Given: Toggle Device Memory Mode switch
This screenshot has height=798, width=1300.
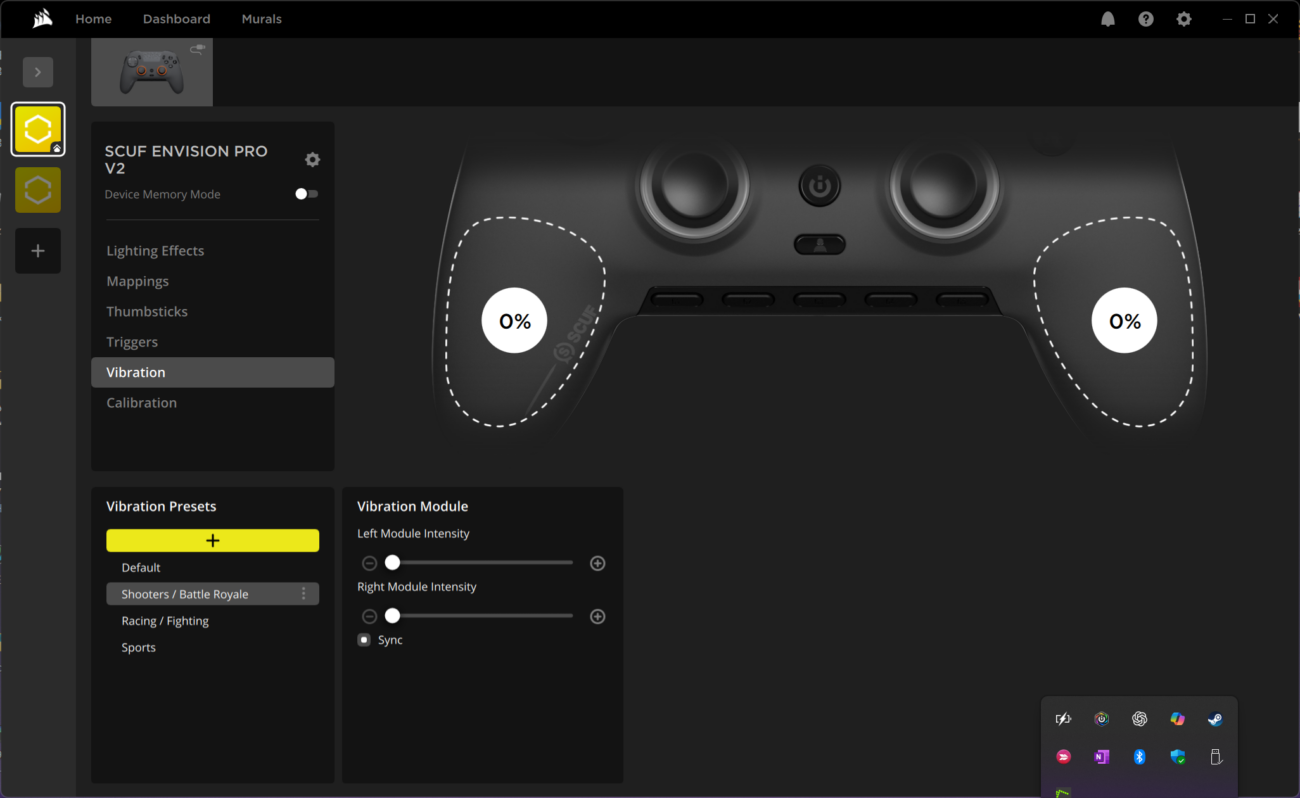Looking at the screenshot, I should pos(307,194).
